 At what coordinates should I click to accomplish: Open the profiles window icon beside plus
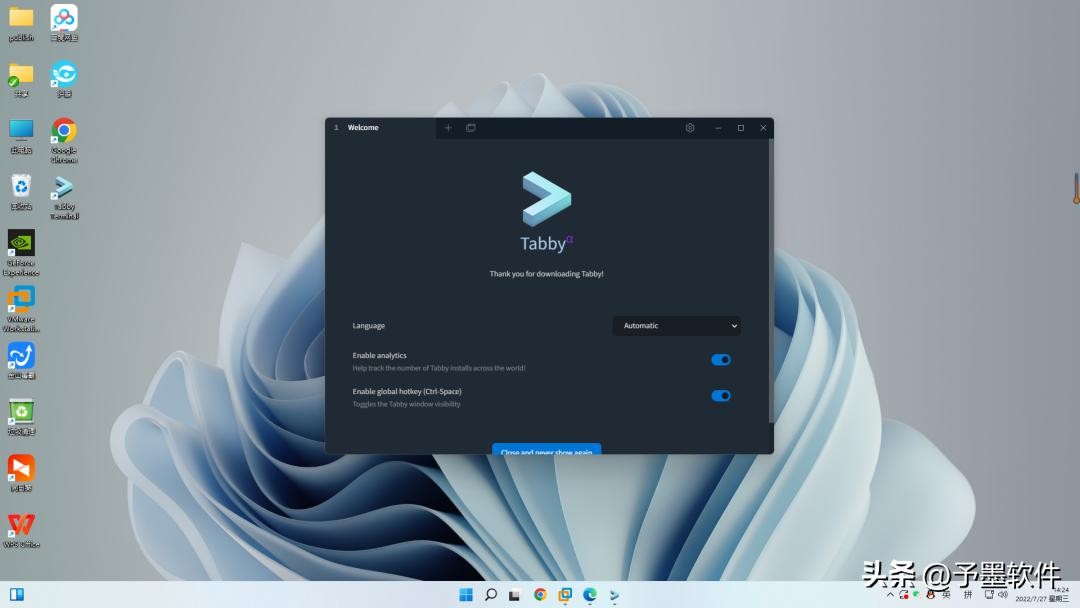470,128
